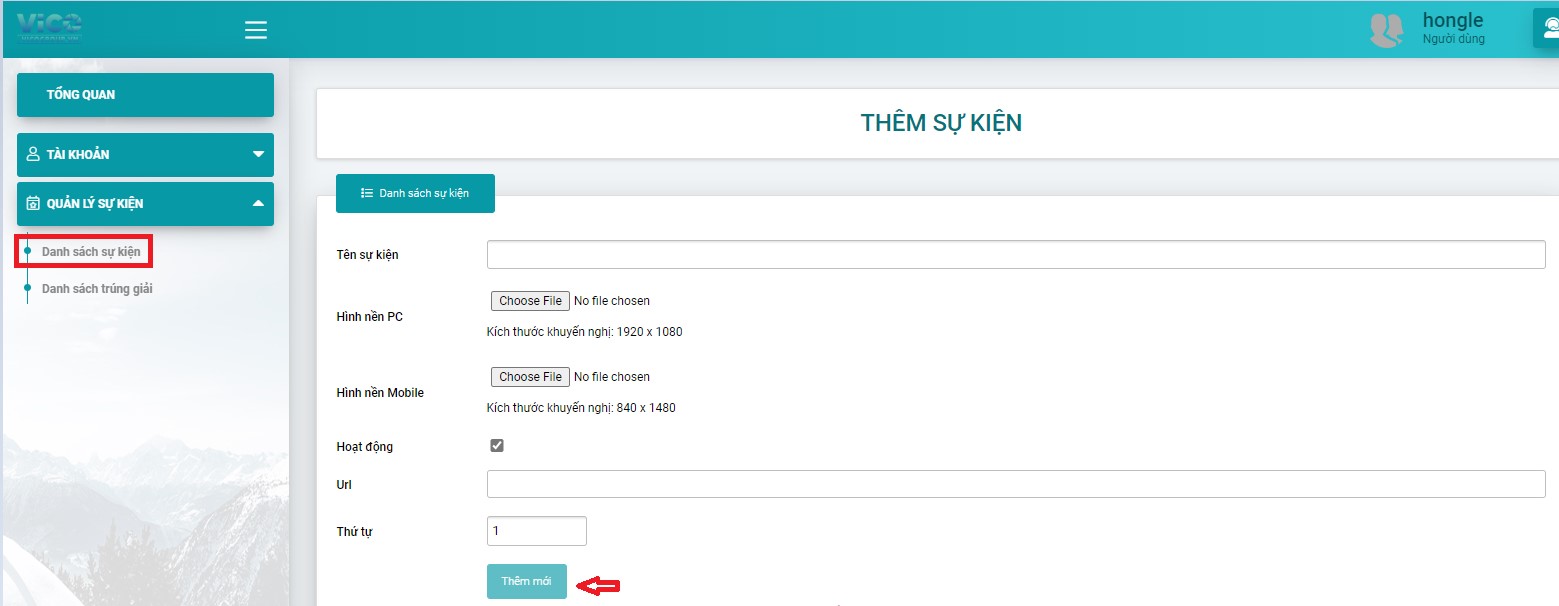Click into the Url input field

click(1015, 484)
